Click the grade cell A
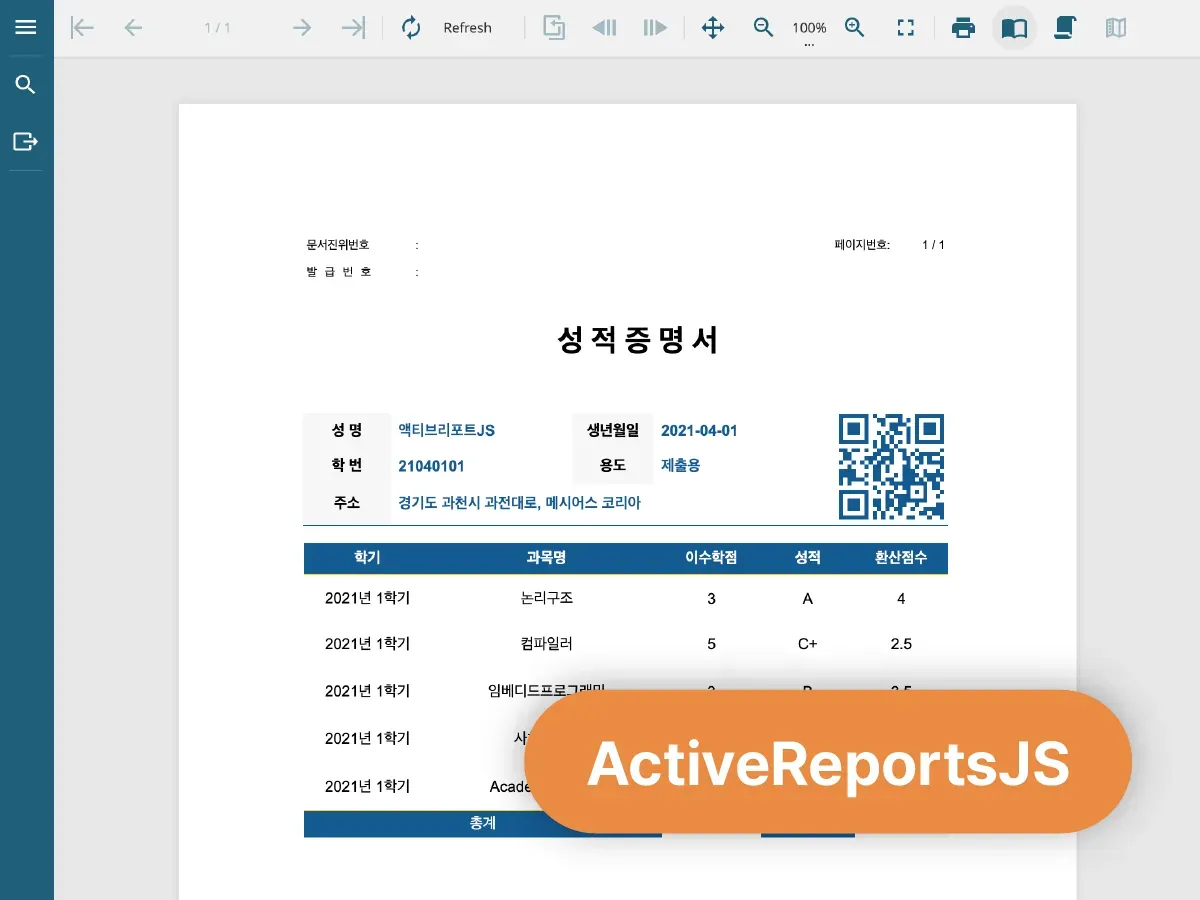The image size is (1200, 900). tap(807, 598)
